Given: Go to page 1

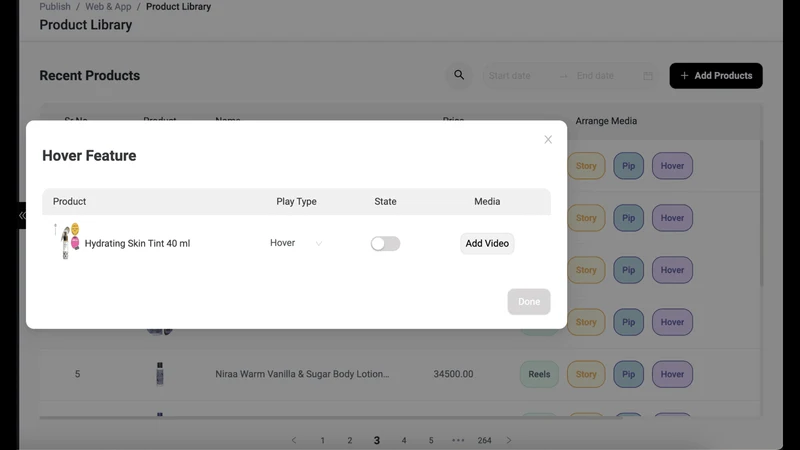Looking at the screenshot, I should pos(322,440).
